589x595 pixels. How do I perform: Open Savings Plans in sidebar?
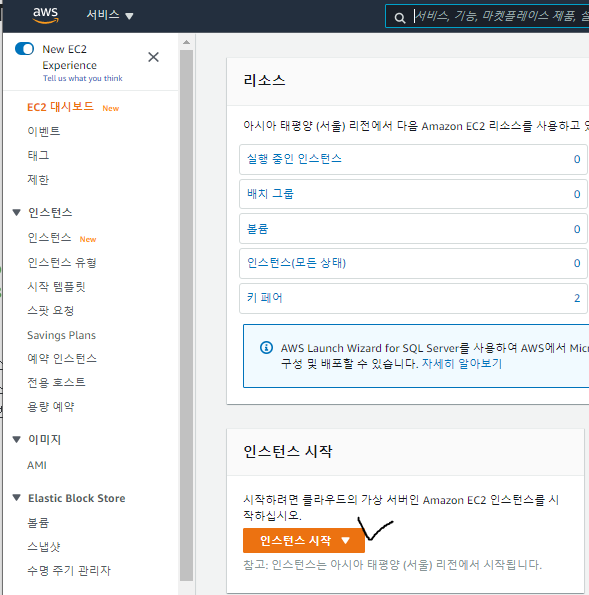click(61, 335)
